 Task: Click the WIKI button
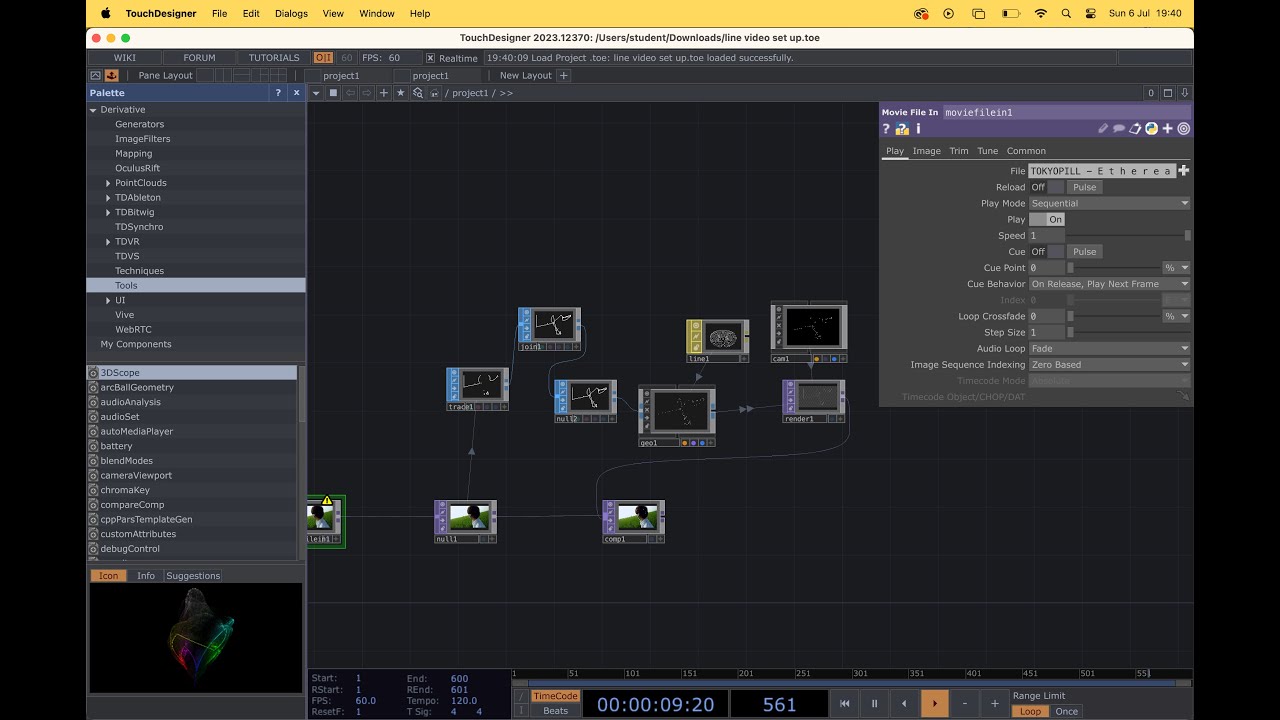(125, 58)
